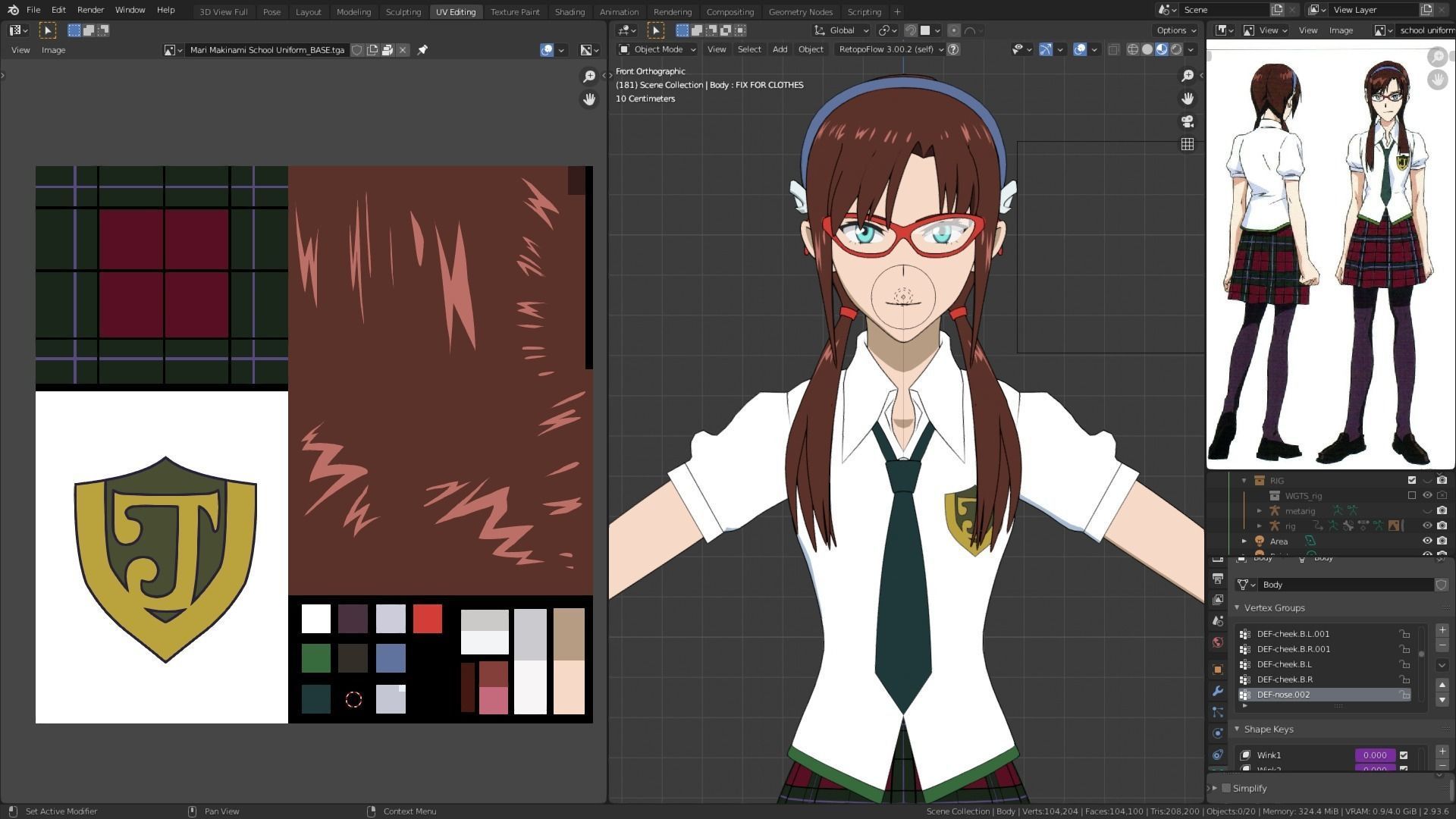
Task: Open RetopoFlow help question icon
Action: (954, 49)
